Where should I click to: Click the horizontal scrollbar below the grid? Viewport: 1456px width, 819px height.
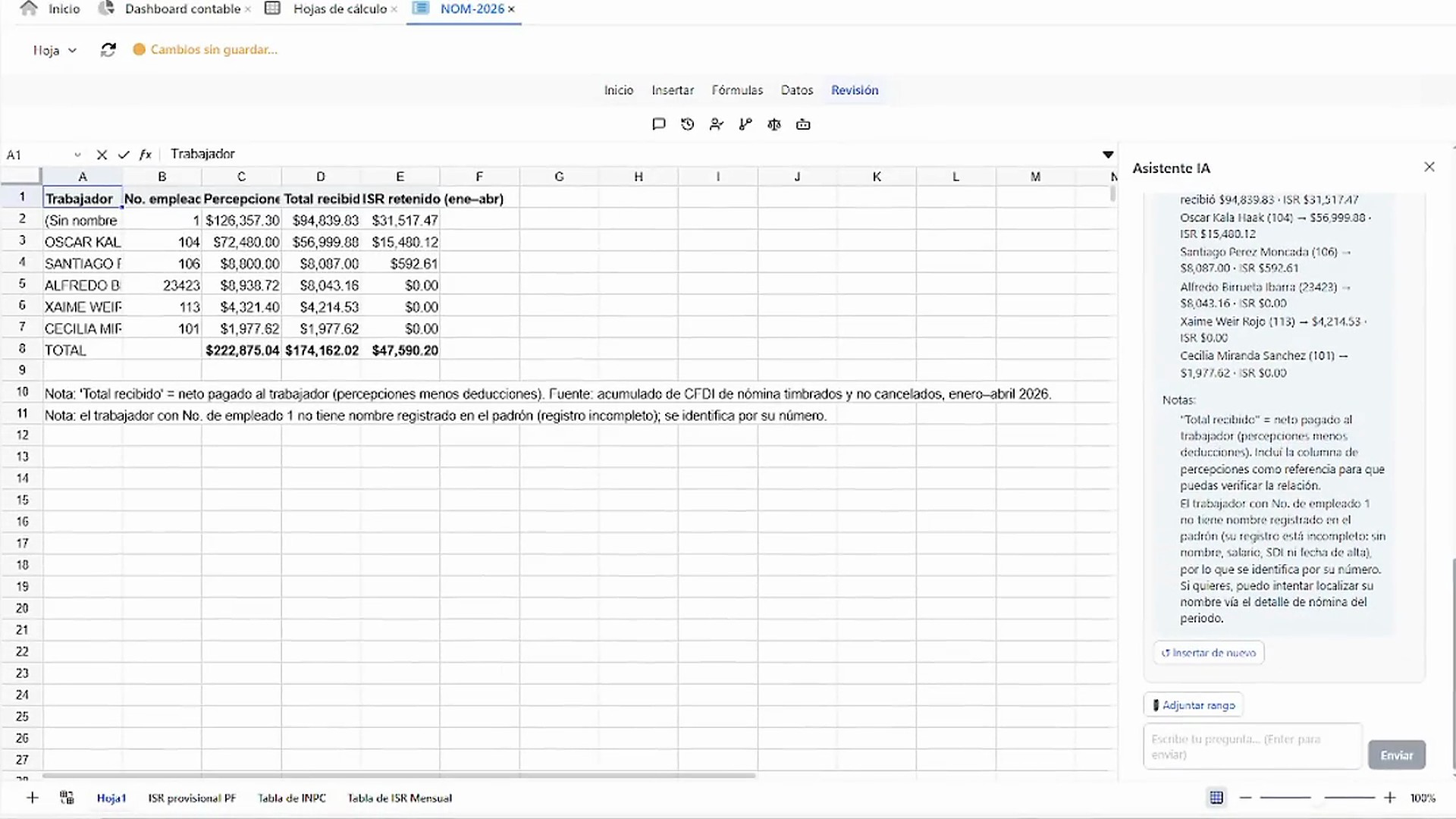[399, 776]
